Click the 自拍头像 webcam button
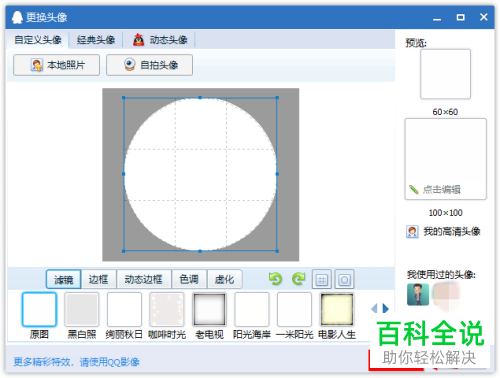 pyautogui.click(x=149, y=65)
